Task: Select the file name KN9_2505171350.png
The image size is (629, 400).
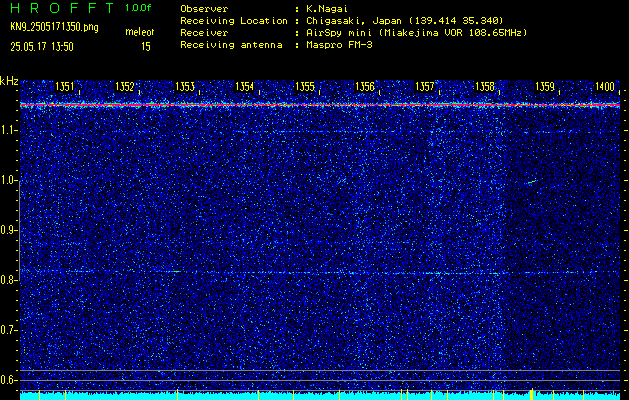Action: click(x=54, y=27)
